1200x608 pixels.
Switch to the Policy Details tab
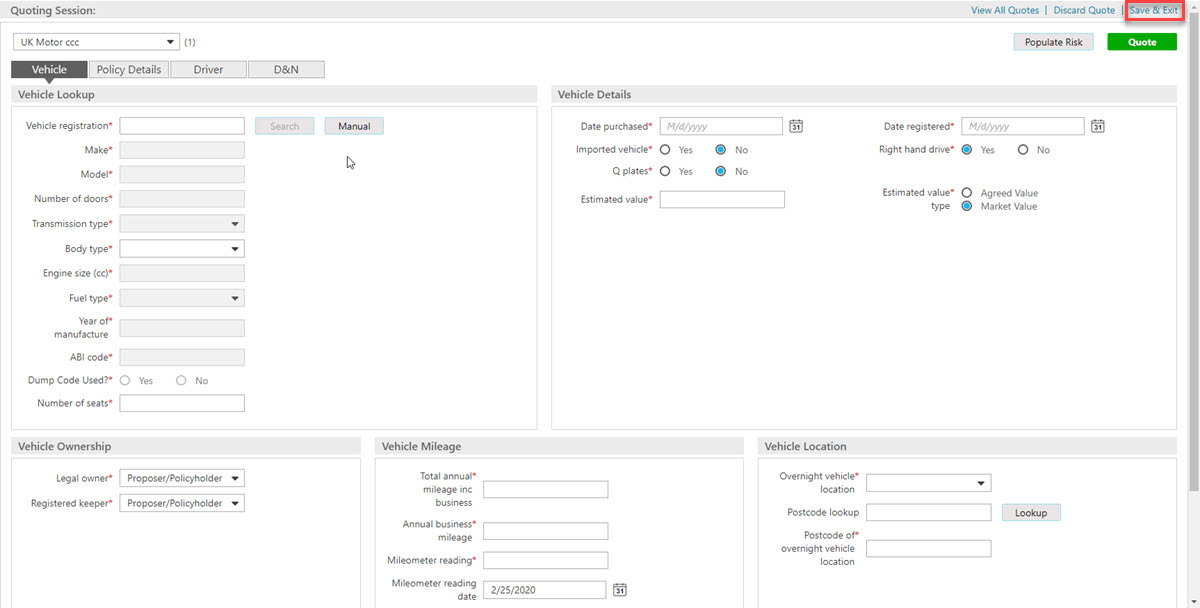pos(129,70)
